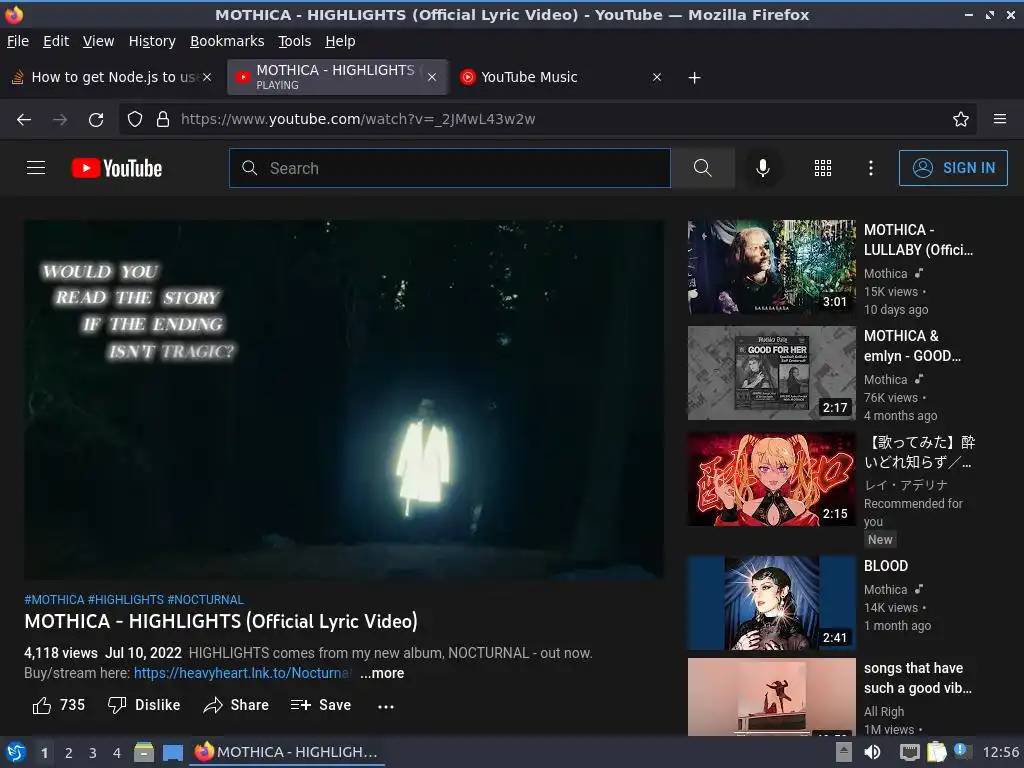1024x768 pixels.
Task: Open the File menu
Action: (18, 41)
